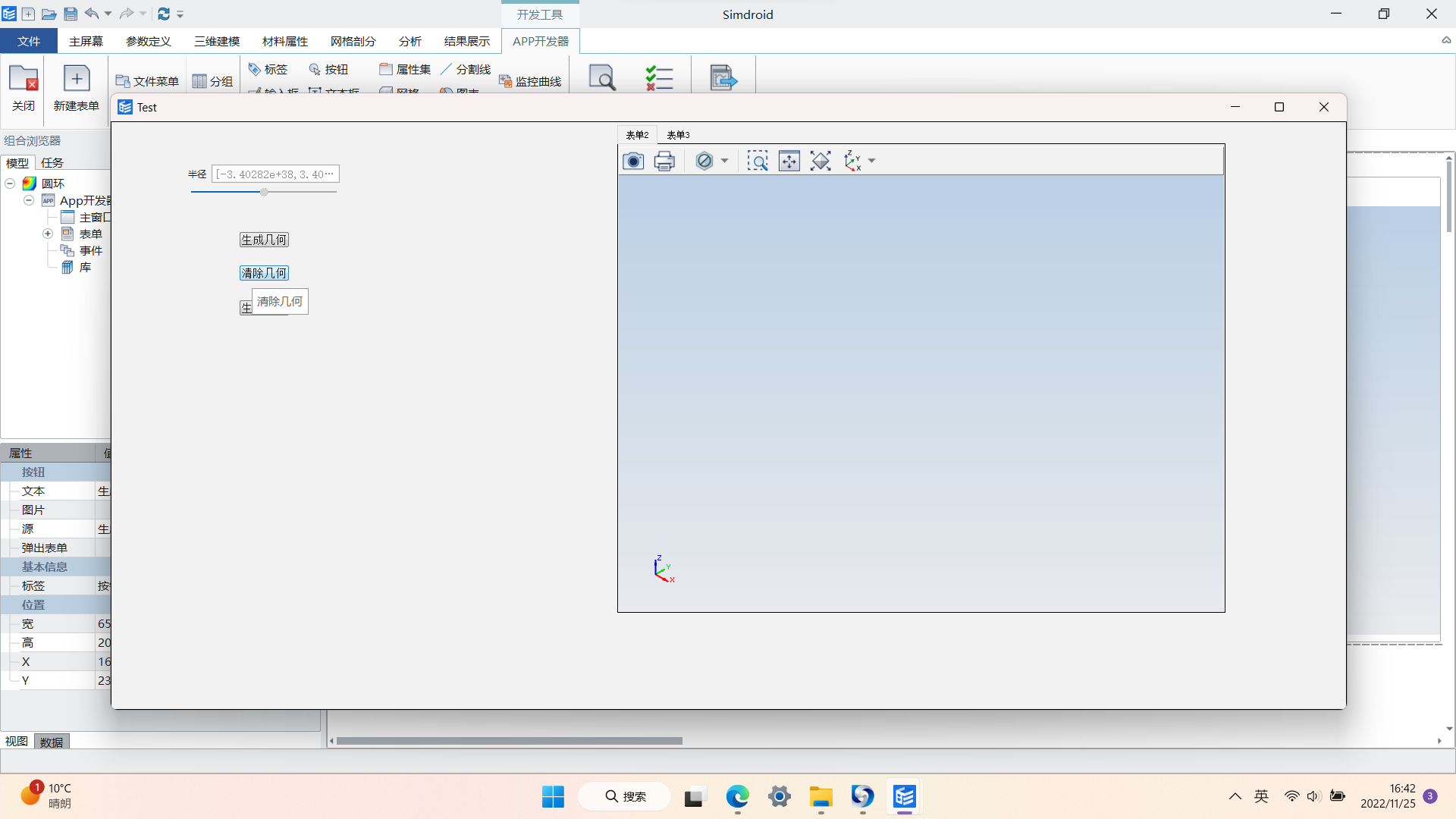Image resolution: width=1456 pixels, height=819 pixels.
Task: Click the circle-slash display mode icon
Action: pos(704,161)
